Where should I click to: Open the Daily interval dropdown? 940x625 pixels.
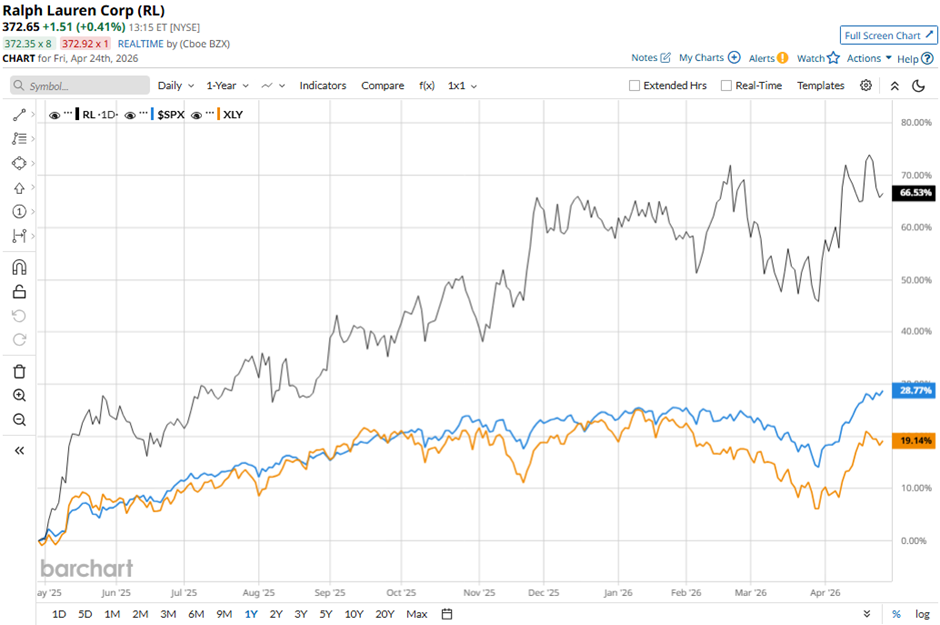(x=176, y=86)
